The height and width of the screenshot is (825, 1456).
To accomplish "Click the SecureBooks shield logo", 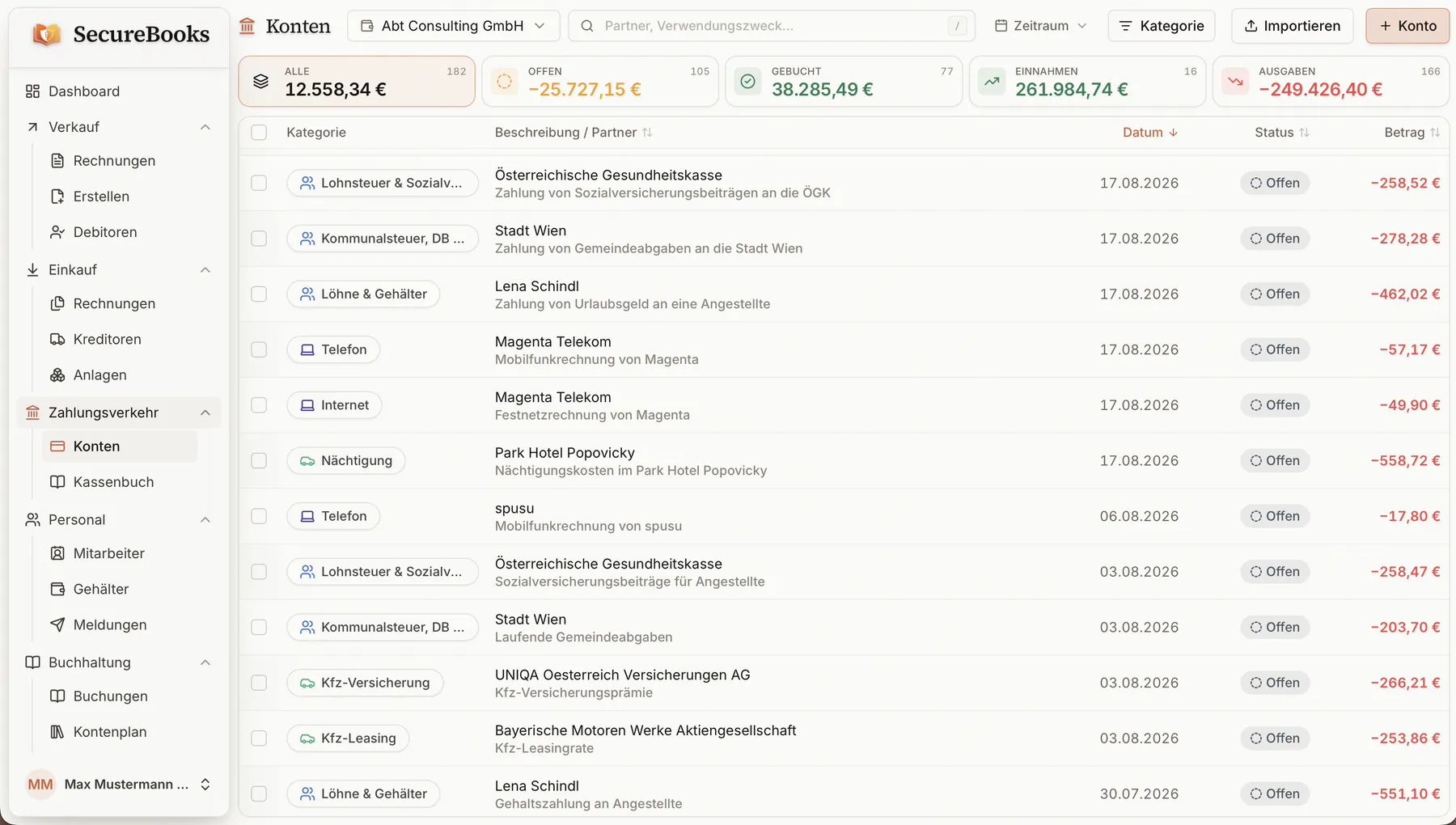I will pos(47,34).
